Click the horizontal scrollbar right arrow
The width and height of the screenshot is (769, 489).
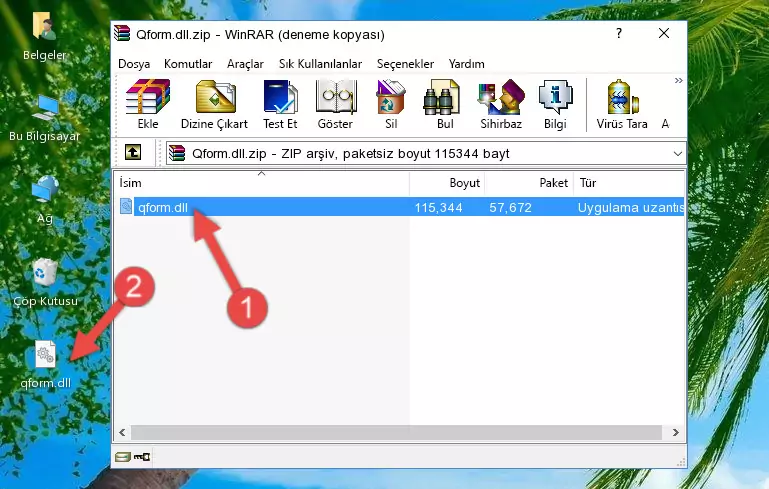pos(676,433)
